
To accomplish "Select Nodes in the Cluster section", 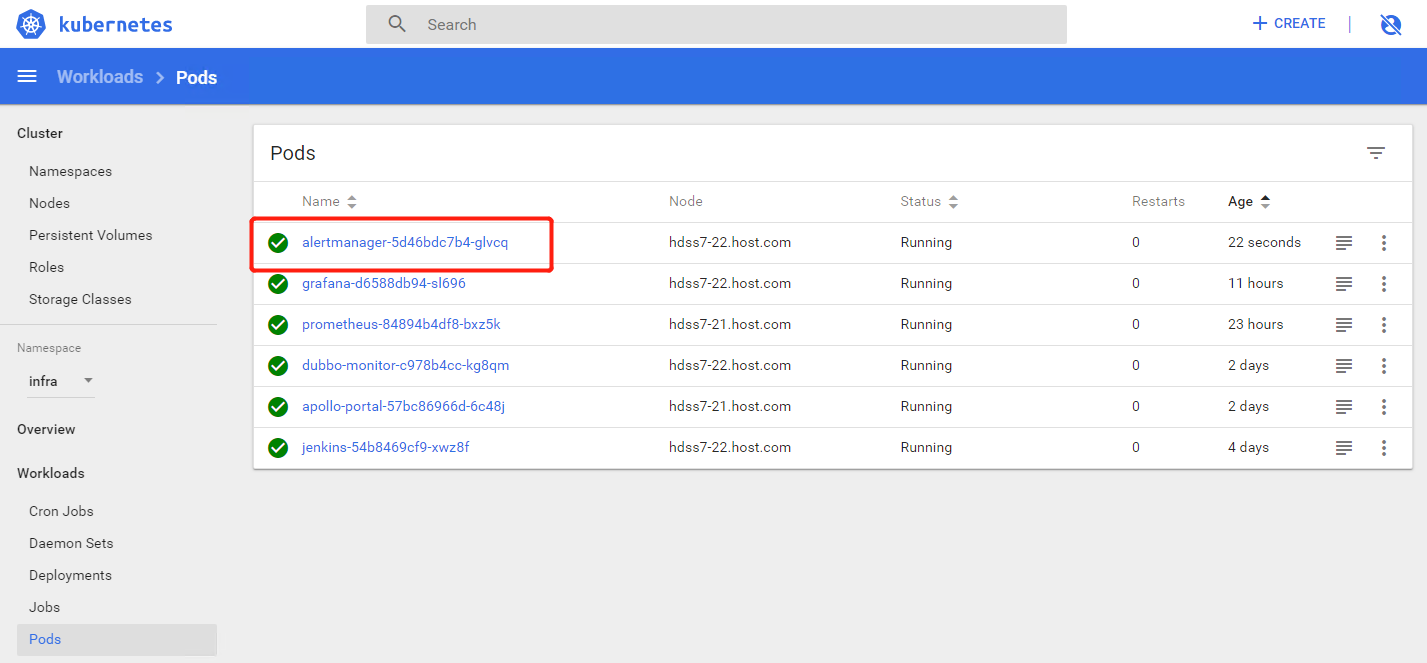I will [x=49, y=203].
